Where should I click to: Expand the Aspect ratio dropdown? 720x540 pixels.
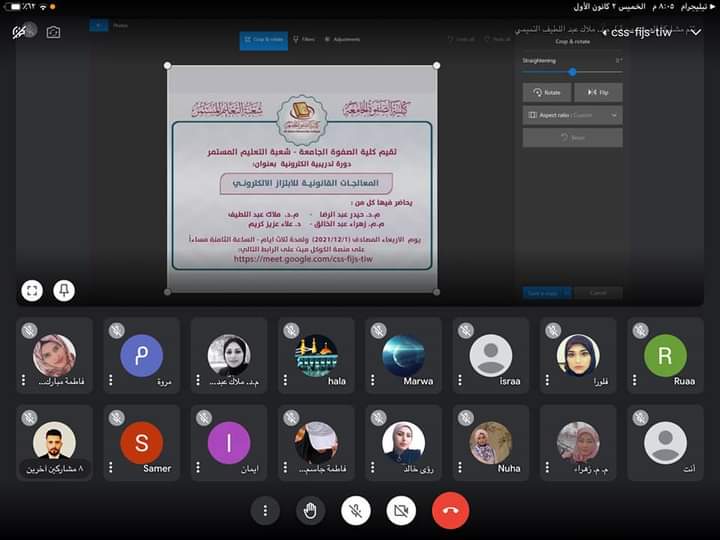tap(572, 115)
